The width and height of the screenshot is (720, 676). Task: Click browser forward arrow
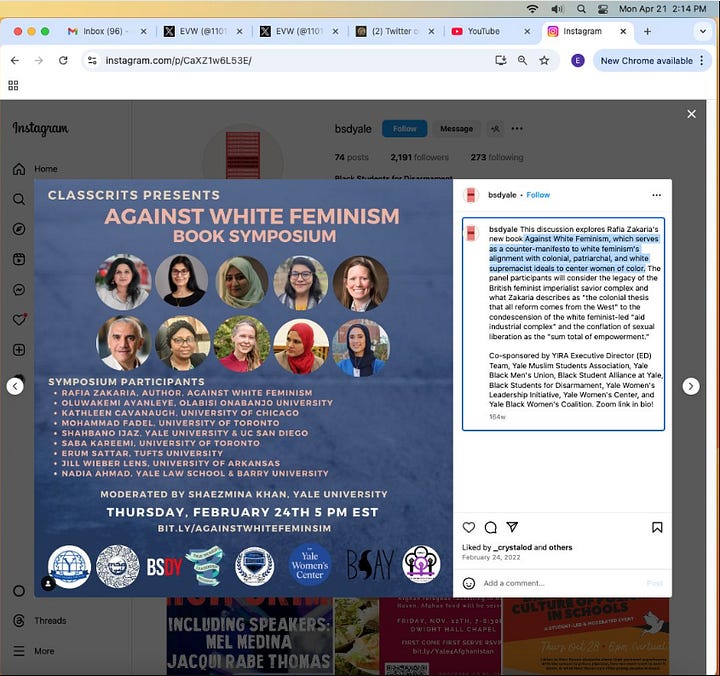point(39,61)
